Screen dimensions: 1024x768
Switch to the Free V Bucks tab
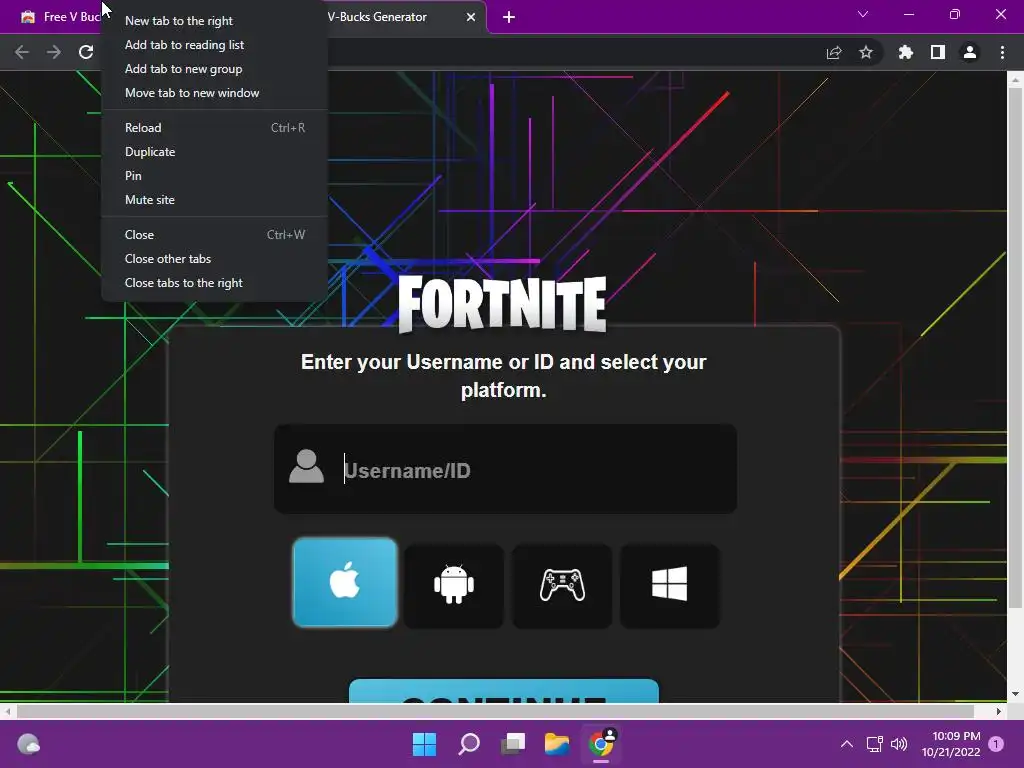pyautogui.click(x=59, y=17)
